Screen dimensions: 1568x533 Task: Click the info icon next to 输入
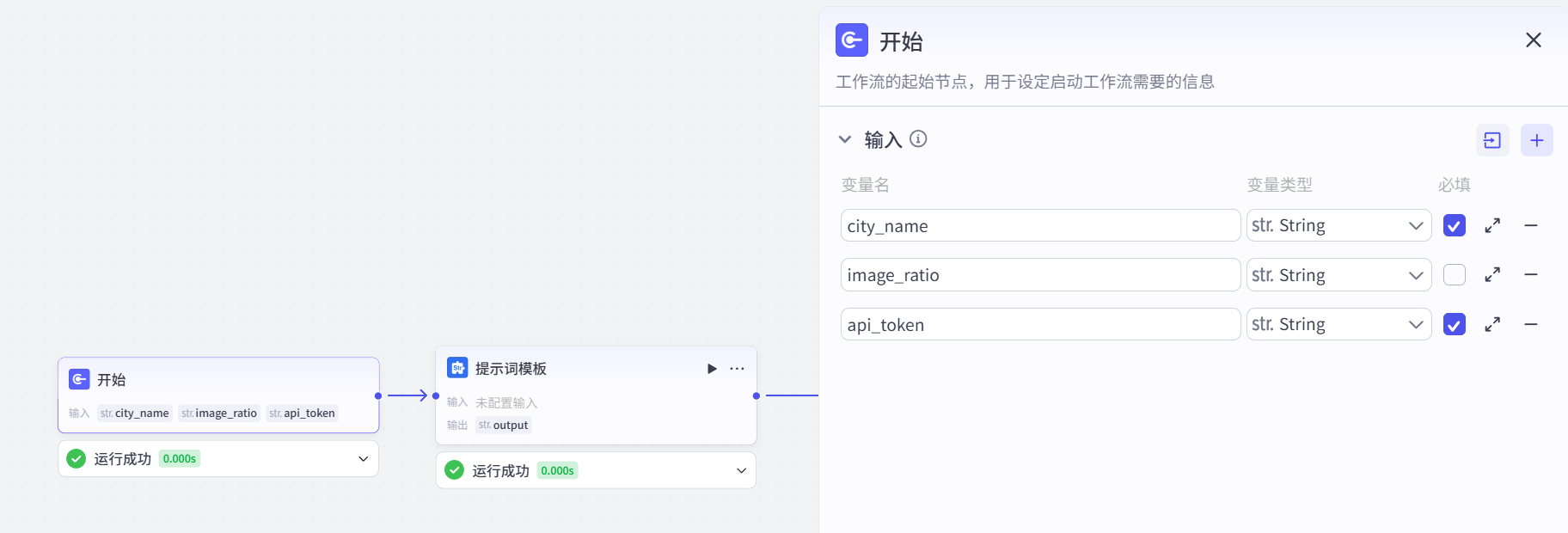[918, 138]
